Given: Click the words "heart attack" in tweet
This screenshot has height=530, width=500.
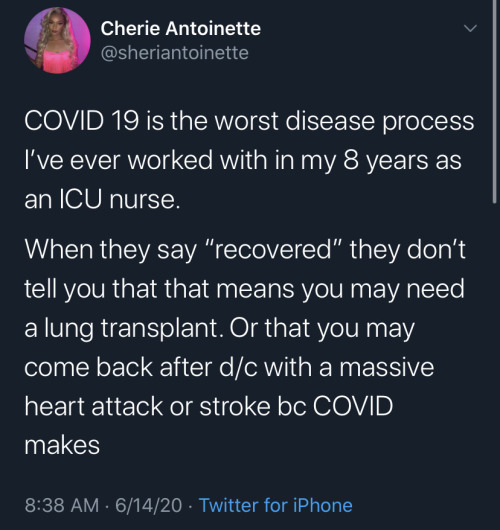Looking at the screenshot, I should coord(94,406).
